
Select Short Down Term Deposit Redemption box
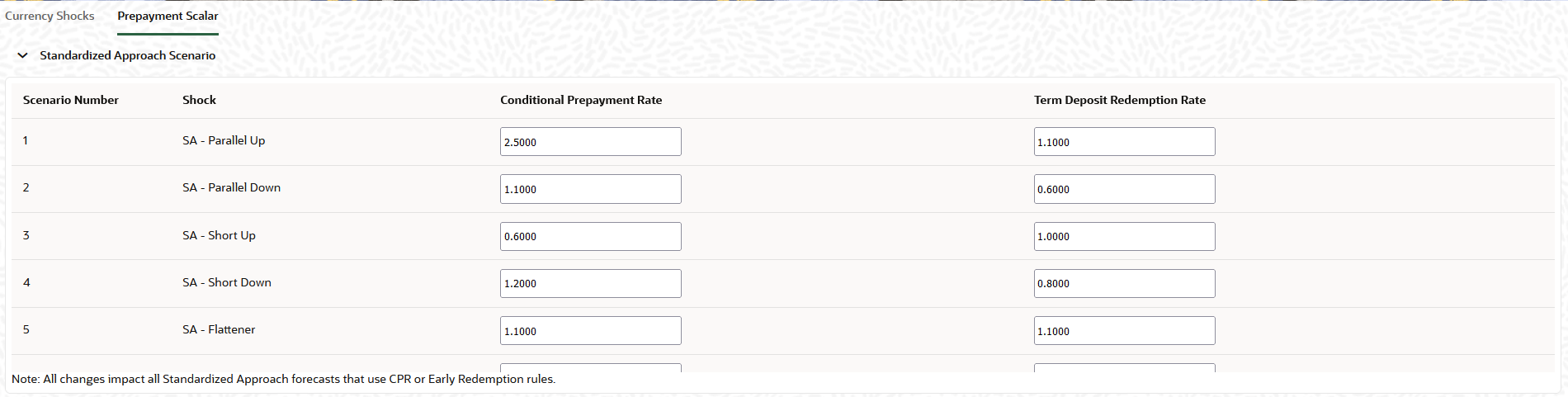(x=1124, y=283)
